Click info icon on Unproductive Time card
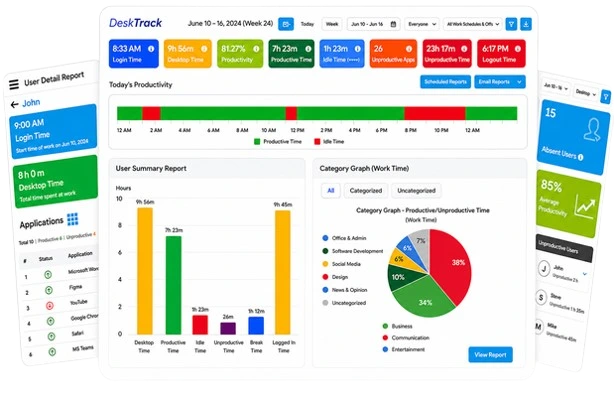 tap(464, 49)
